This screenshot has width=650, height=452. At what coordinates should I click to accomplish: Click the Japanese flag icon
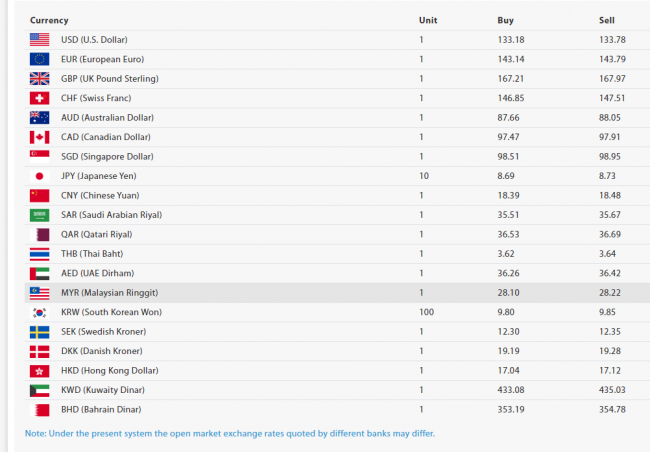coord(39,176)
